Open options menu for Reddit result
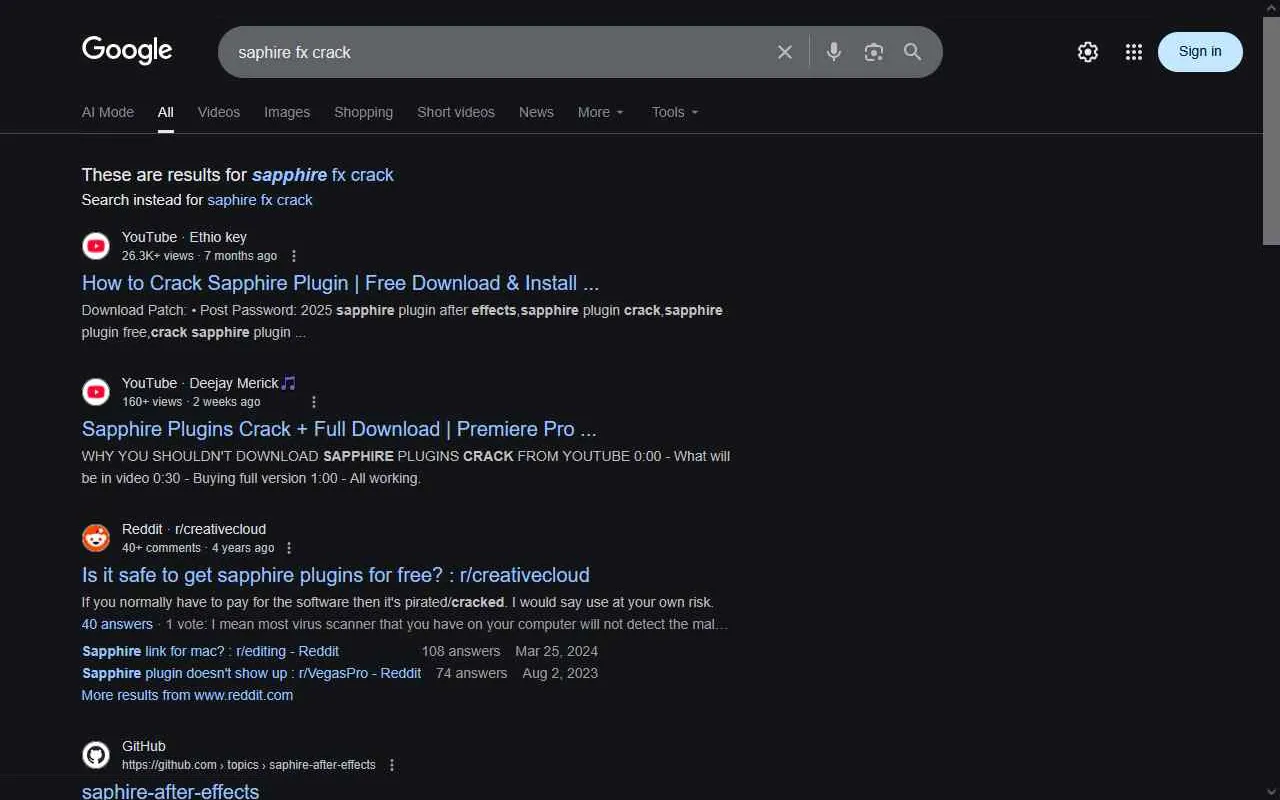Screen dimensions: 1280x800 point(289,548)
